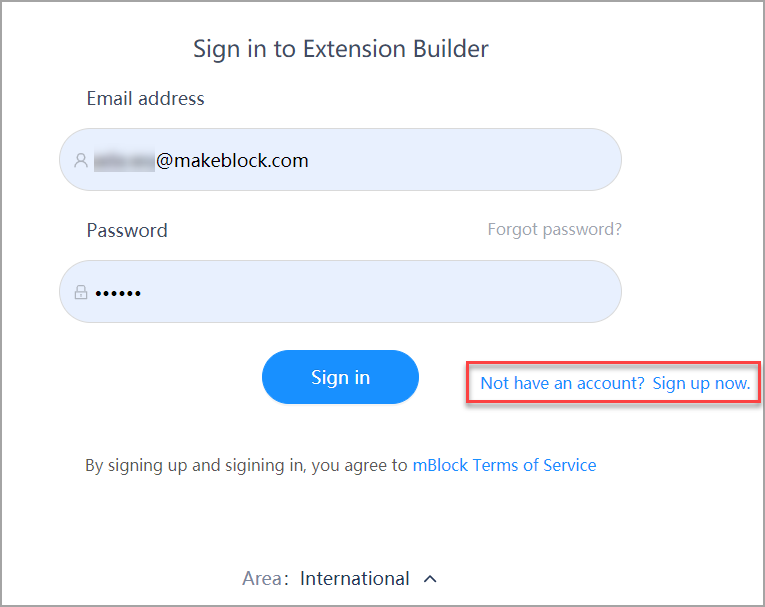Click the Not have an account? text

[x=563, y=384]
